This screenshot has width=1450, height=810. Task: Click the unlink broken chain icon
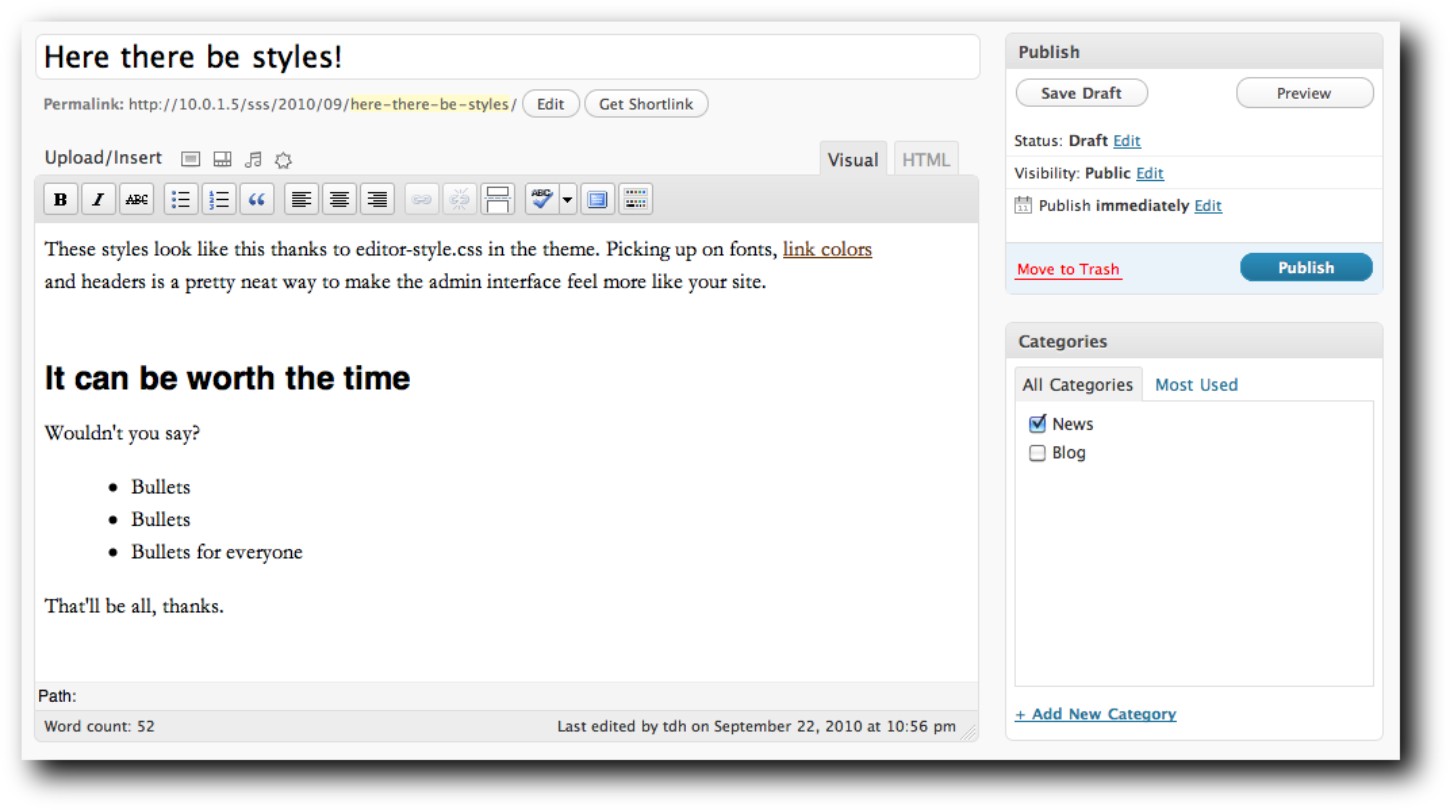tap(460, 199)
